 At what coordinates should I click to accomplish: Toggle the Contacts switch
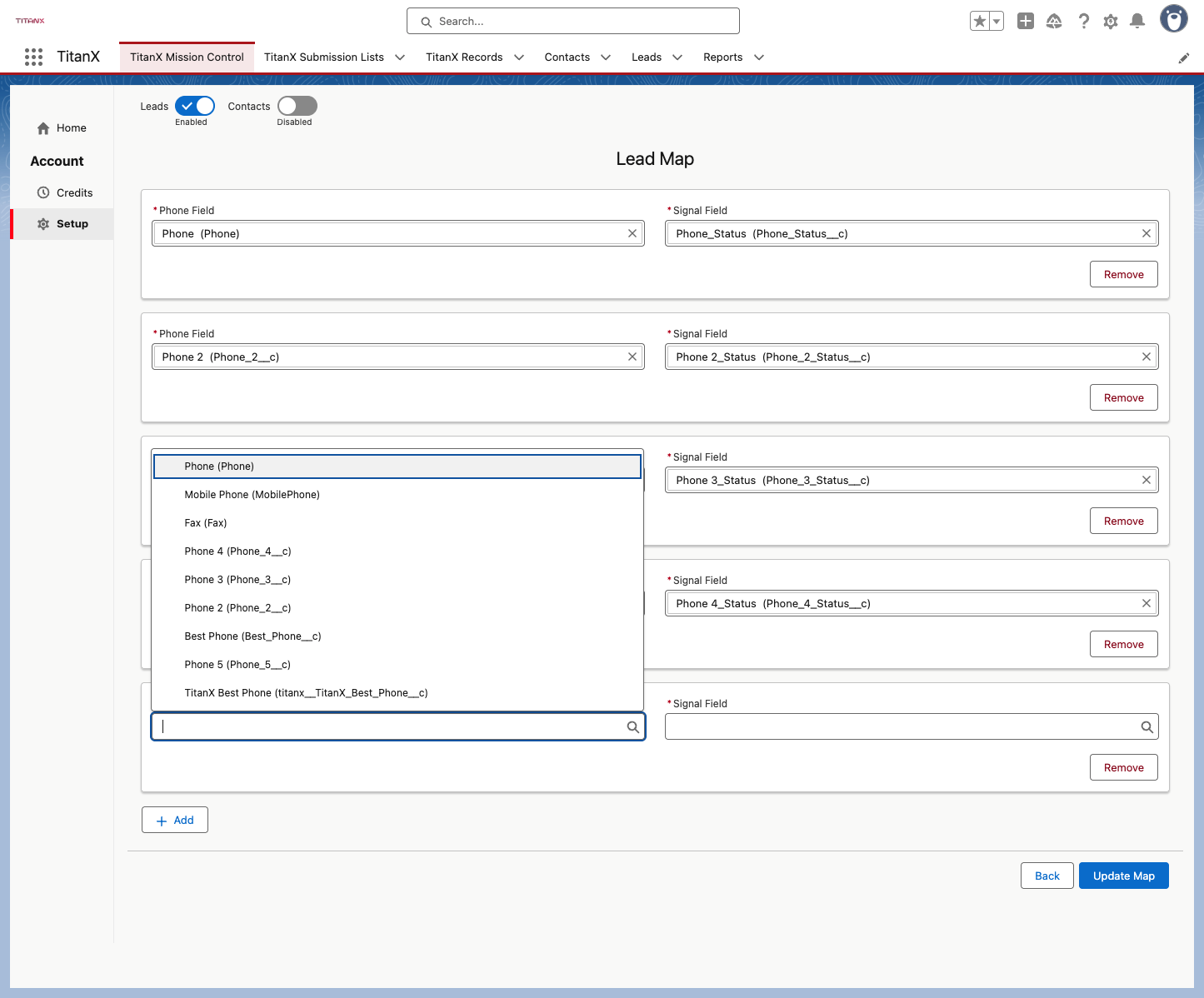pos(297,106)
